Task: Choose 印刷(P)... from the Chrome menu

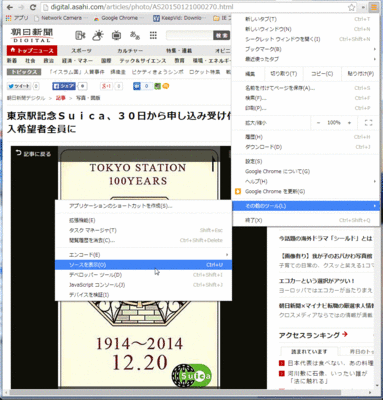Action: pyautogui.click(x=305, y=108)
